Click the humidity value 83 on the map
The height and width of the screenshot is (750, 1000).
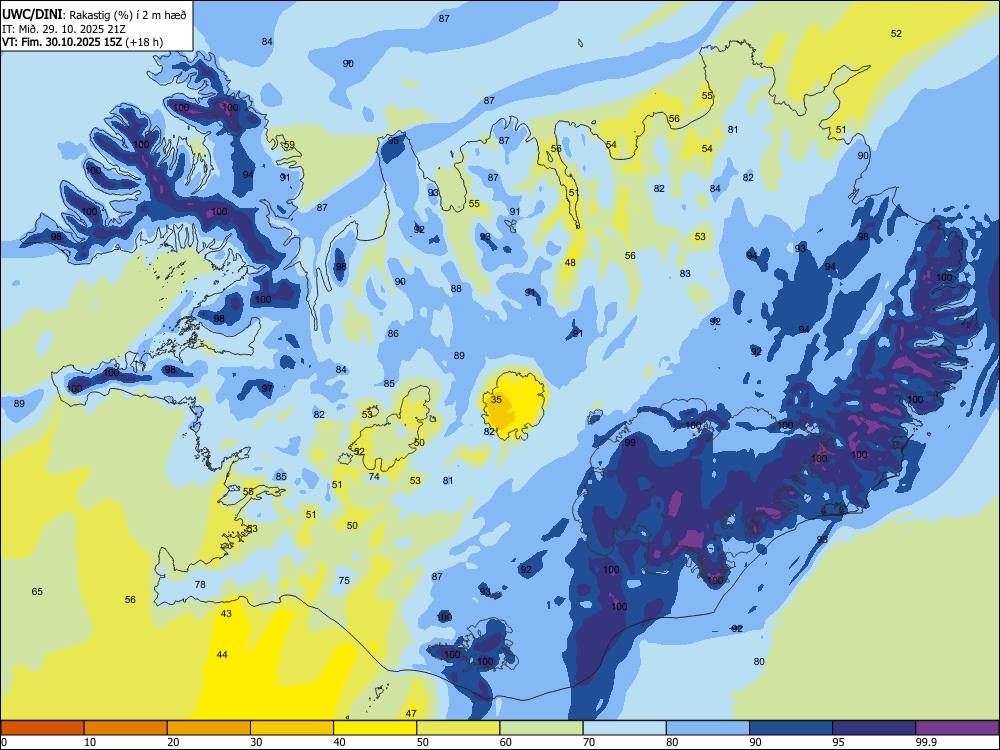685,273
